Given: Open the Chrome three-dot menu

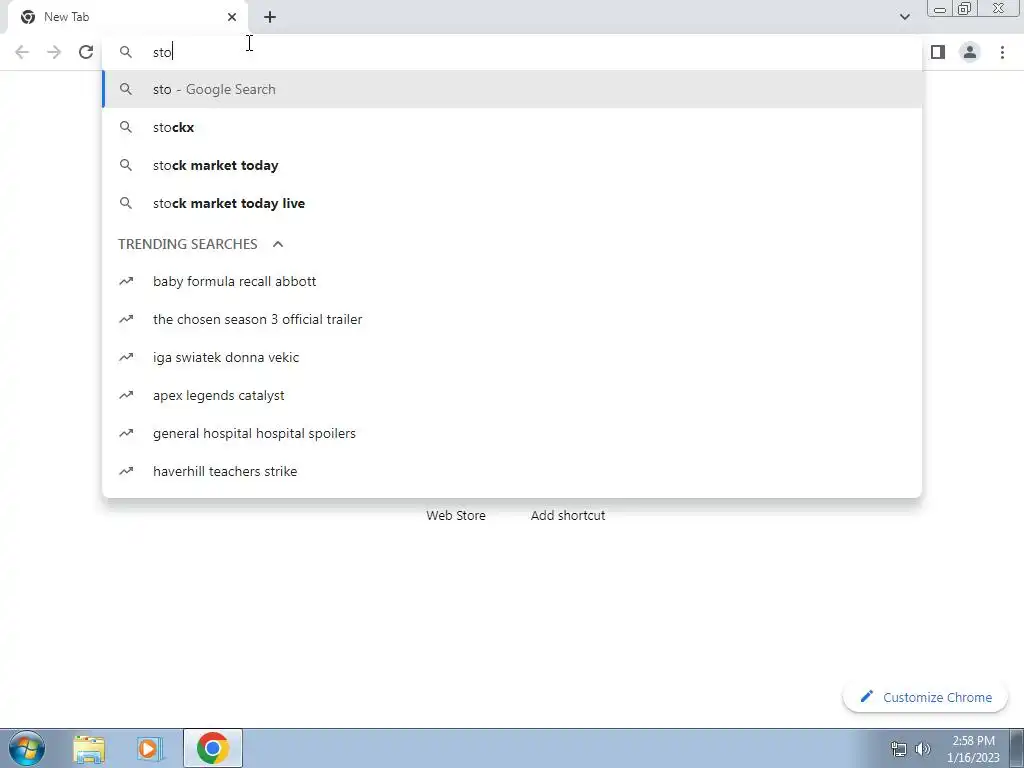Looking at the screenshot, I should coord(1002,52).
